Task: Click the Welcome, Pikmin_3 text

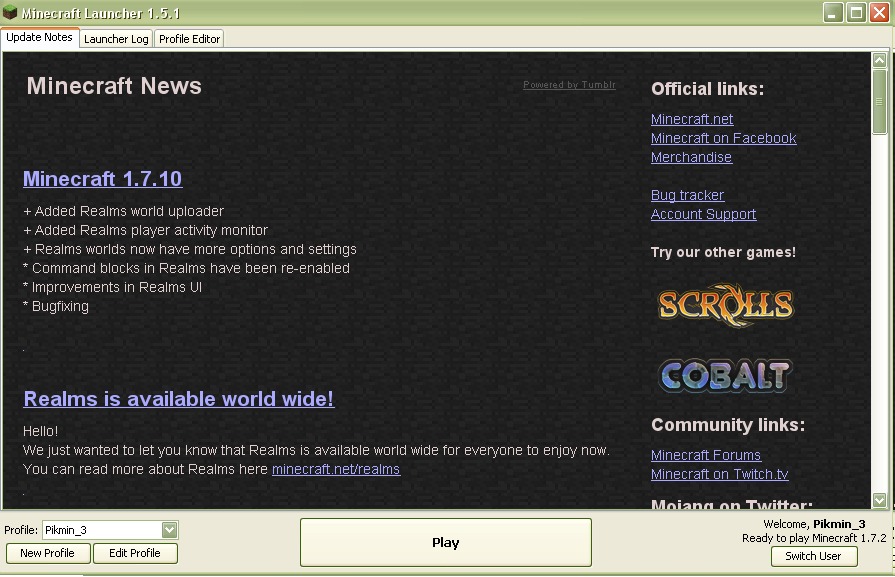Action: click(x=814, y=524)
